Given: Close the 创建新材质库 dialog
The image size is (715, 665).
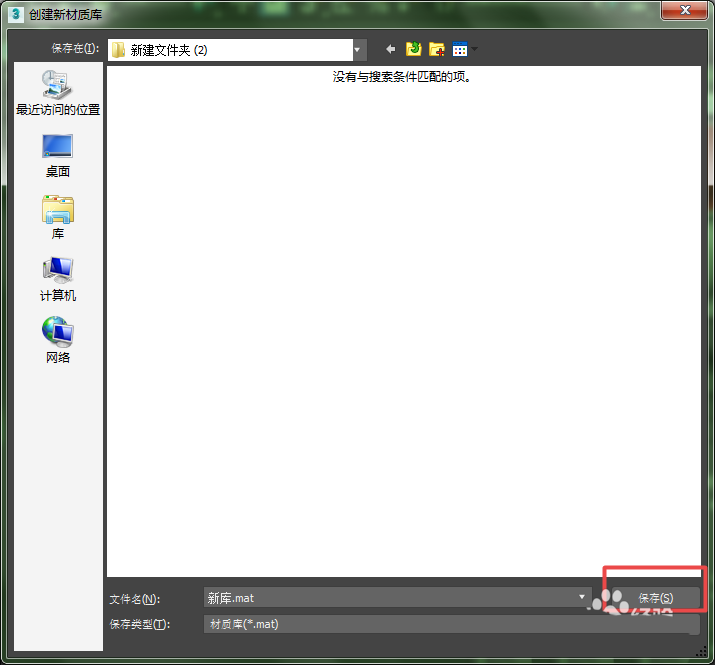Looking at the screenshot, I should coord(684,10).
